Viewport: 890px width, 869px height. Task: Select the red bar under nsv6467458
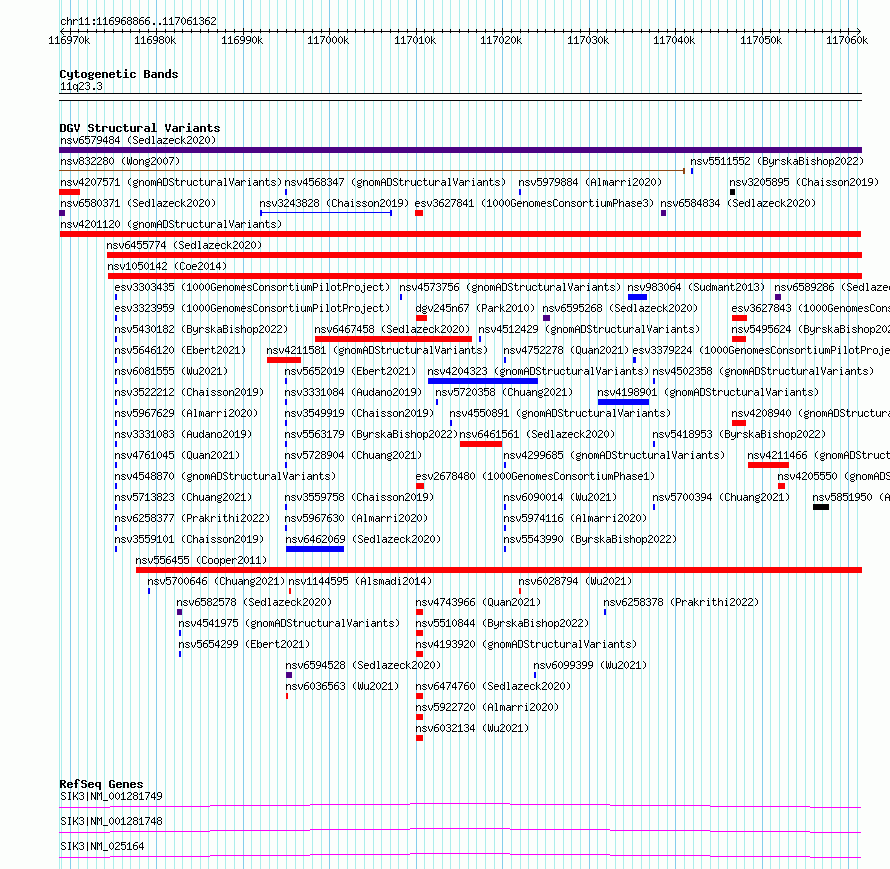click(x=393, y=339)
